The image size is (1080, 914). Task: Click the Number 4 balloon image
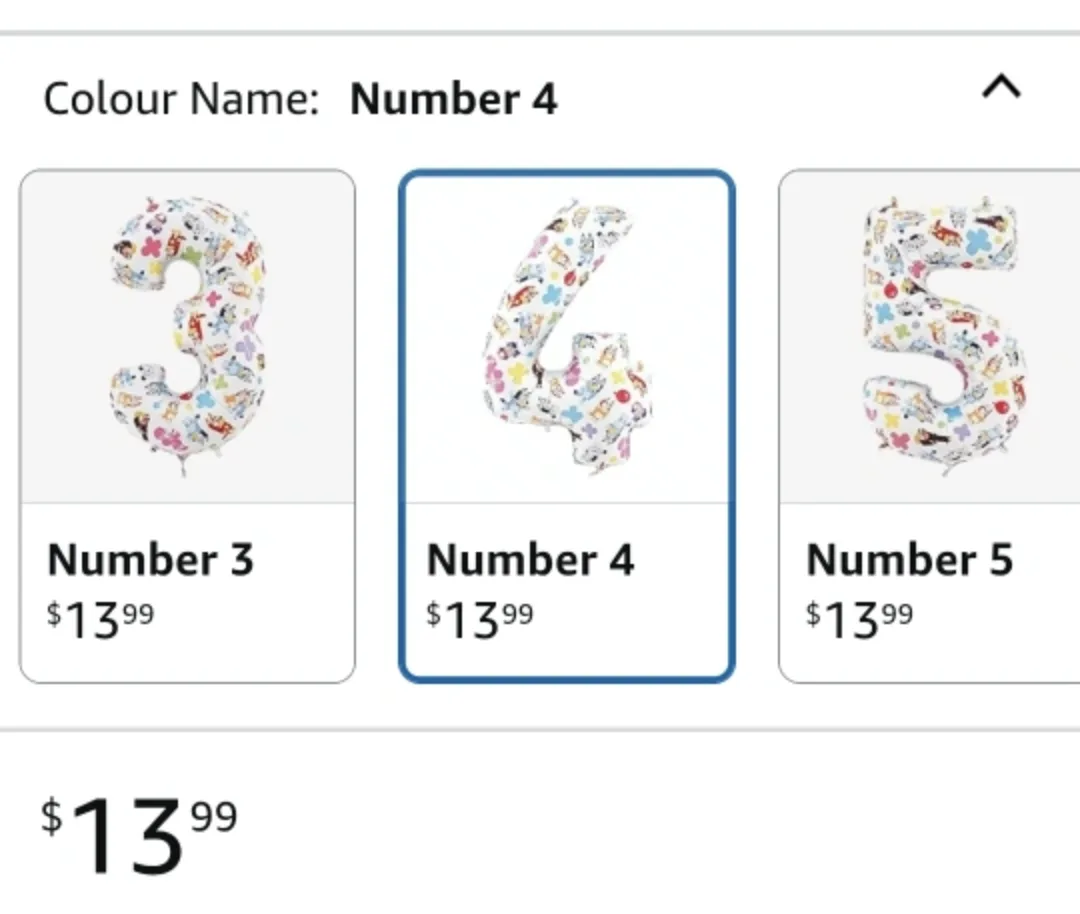click(567, 335)
